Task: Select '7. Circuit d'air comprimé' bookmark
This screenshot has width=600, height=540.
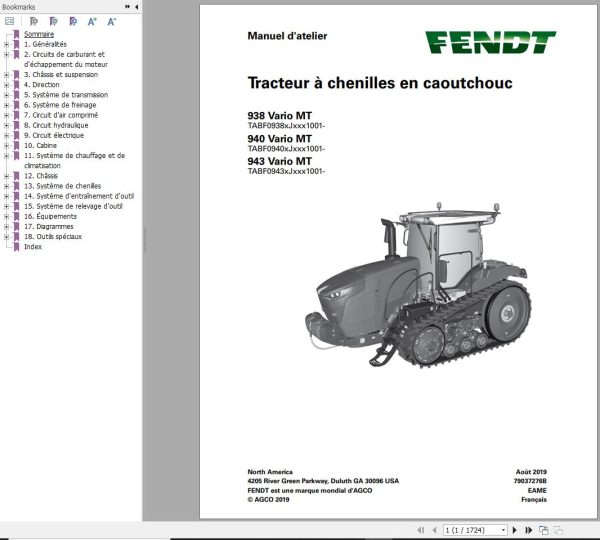Action: pos(61,115)
